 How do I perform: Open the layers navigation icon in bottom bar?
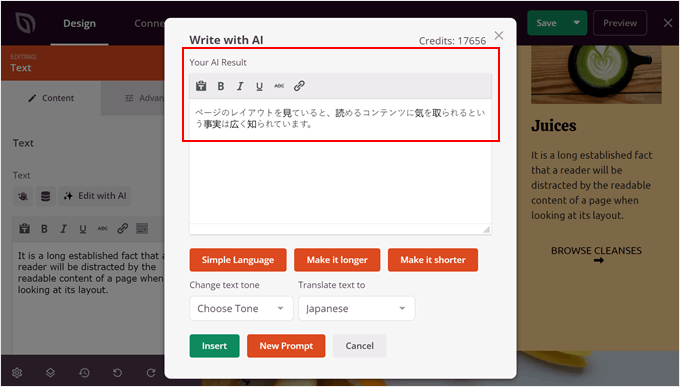(x=50, y=372)
